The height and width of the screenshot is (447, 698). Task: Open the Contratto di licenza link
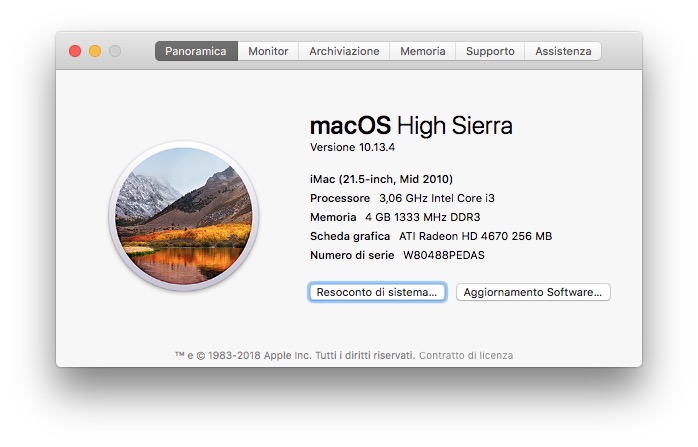[466, 355]
